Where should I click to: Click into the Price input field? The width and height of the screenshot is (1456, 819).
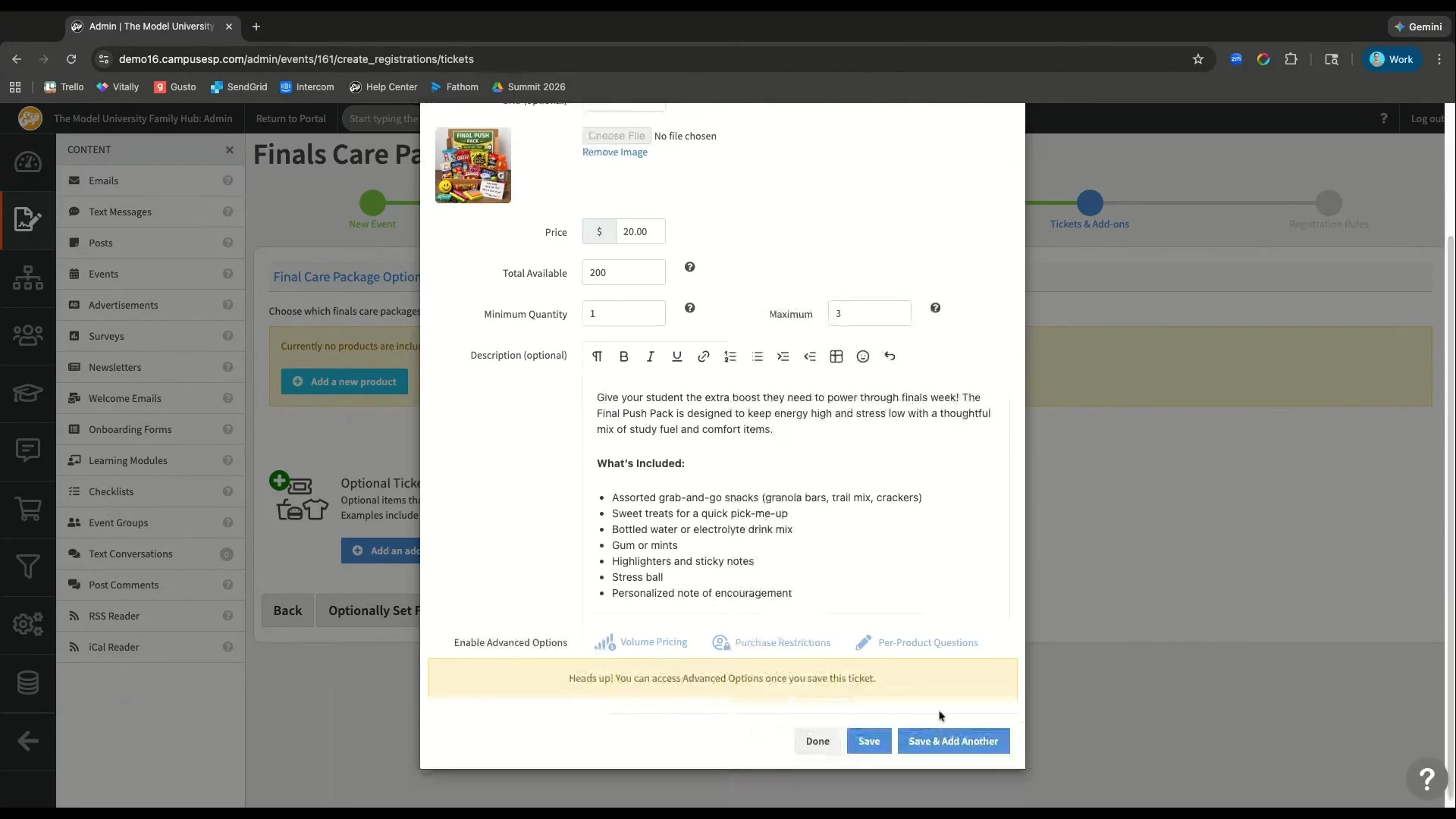[x=639, y=232]
